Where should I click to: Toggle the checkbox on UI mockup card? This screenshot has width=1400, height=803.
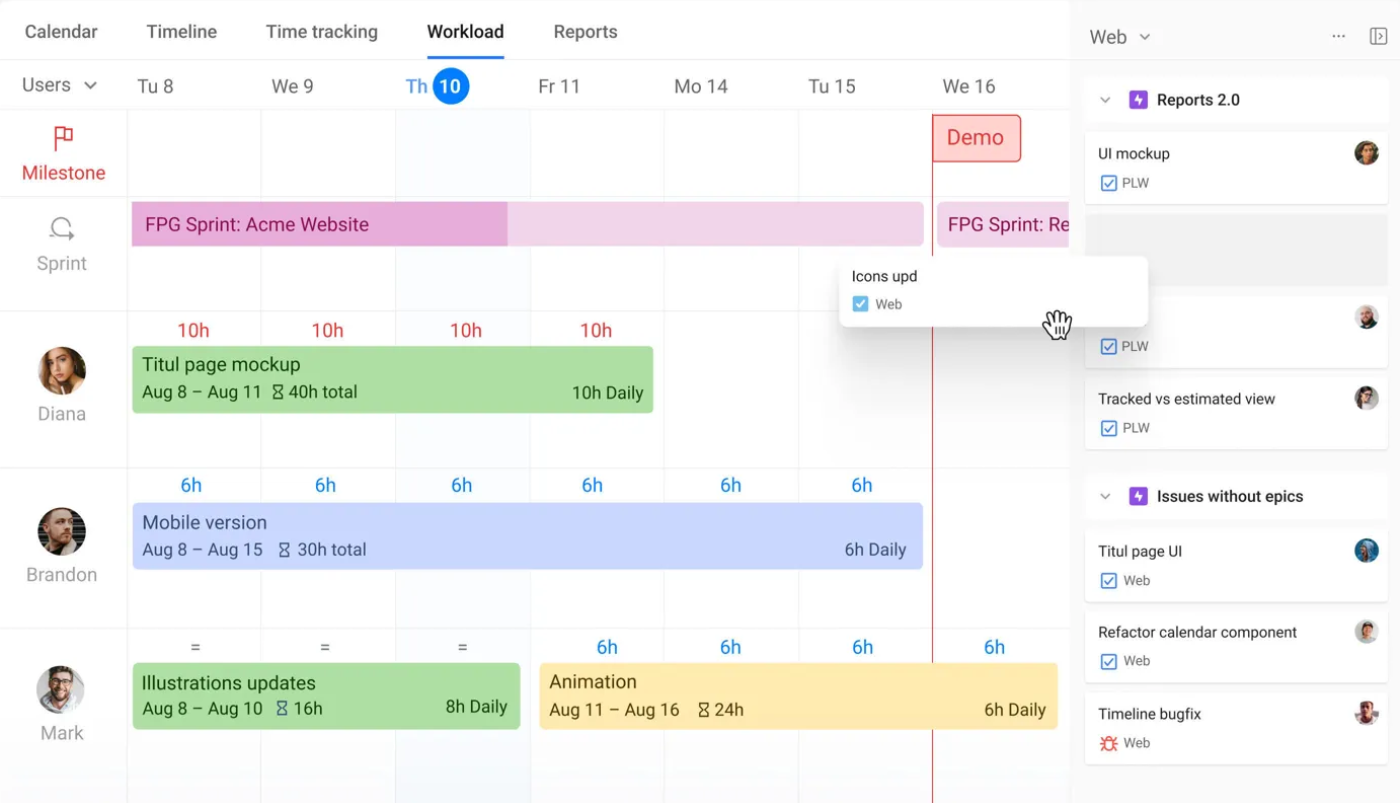[x=1108, y=183]
